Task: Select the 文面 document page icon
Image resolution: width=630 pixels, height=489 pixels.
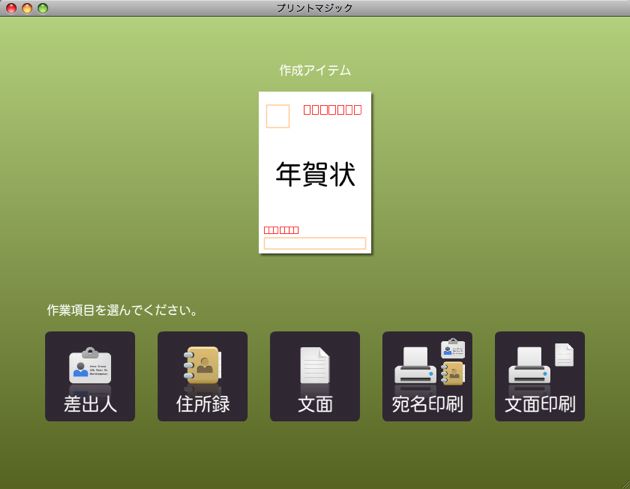Action: tap(314, 367)
